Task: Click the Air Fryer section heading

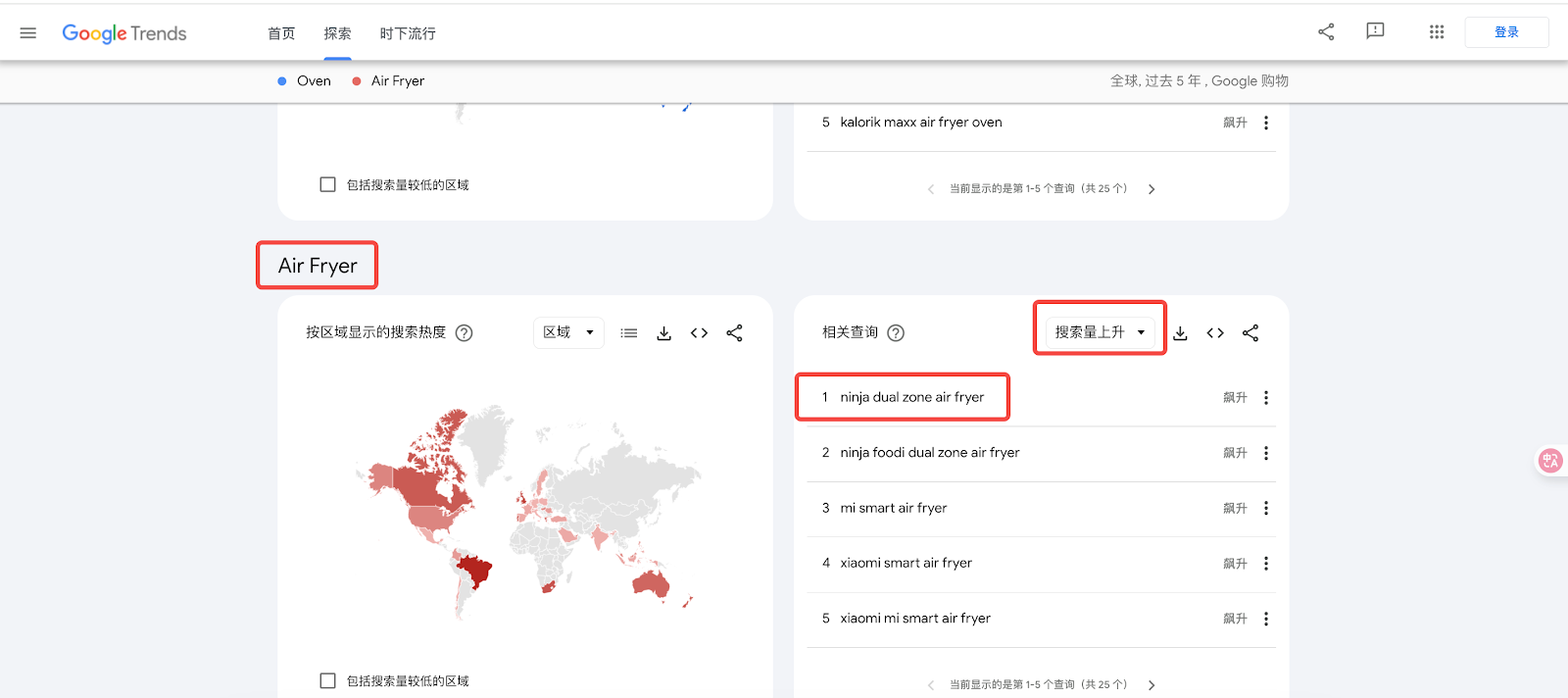Action: pos(318,266)
